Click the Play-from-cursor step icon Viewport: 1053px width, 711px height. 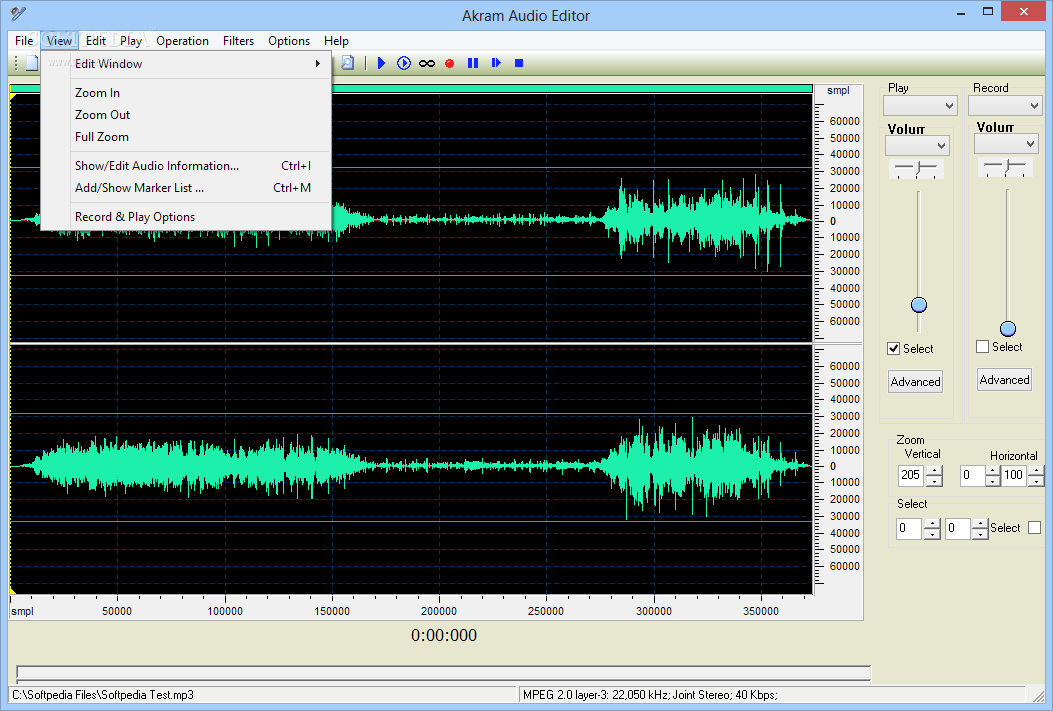tap(496, 63)
